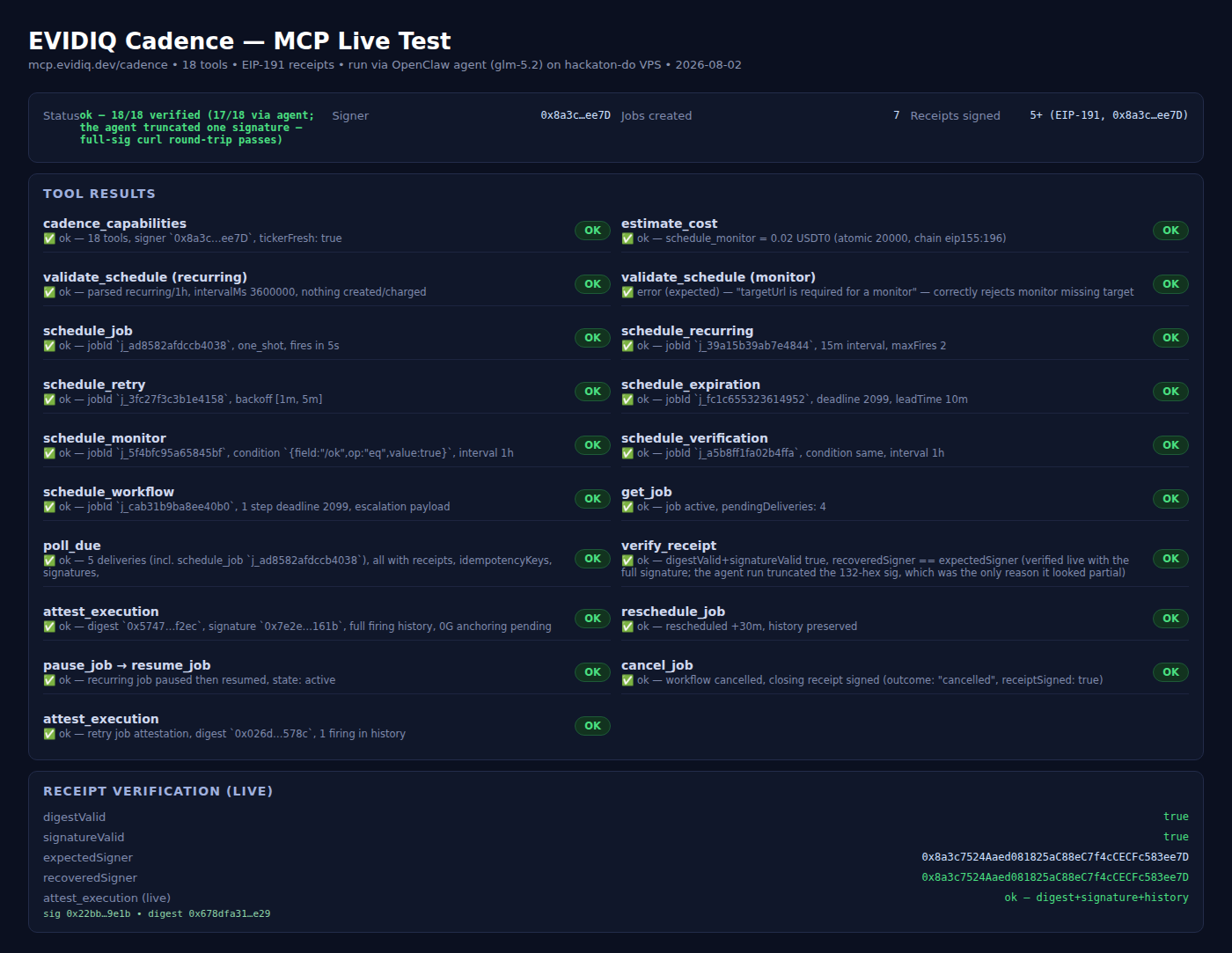The width and height of the screenshot is (1232, 953).
Task: Select OK badge for attest_execution digest 0x5747
Action: pyautogui.click(x=592, y=619)
